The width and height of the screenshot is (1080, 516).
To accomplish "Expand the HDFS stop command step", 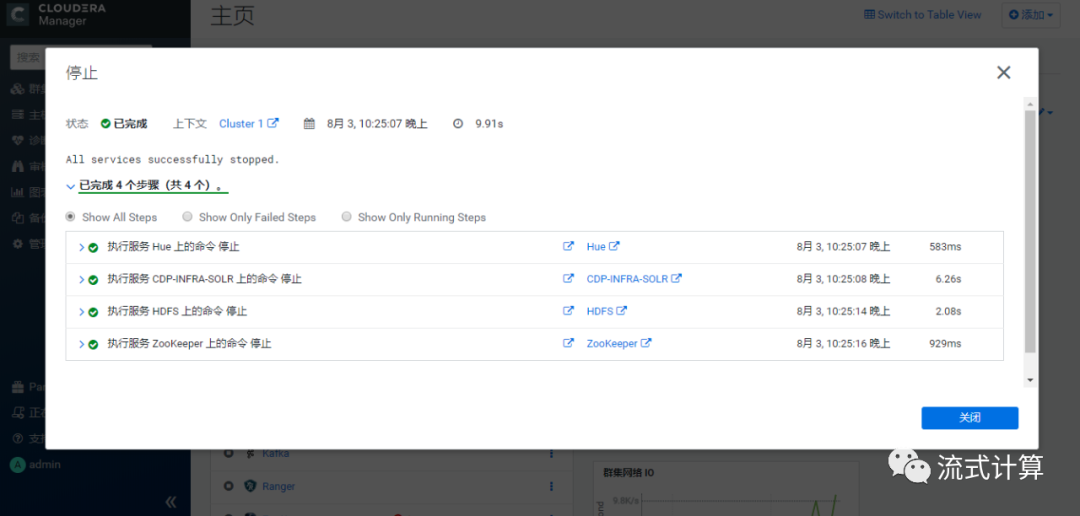I will click(81, 311).
